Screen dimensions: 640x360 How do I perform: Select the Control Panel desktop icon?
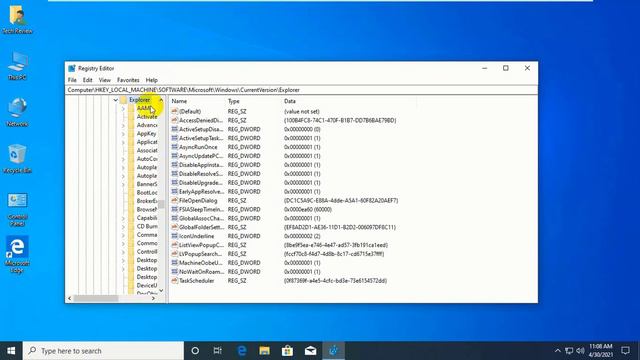point(17,209)
